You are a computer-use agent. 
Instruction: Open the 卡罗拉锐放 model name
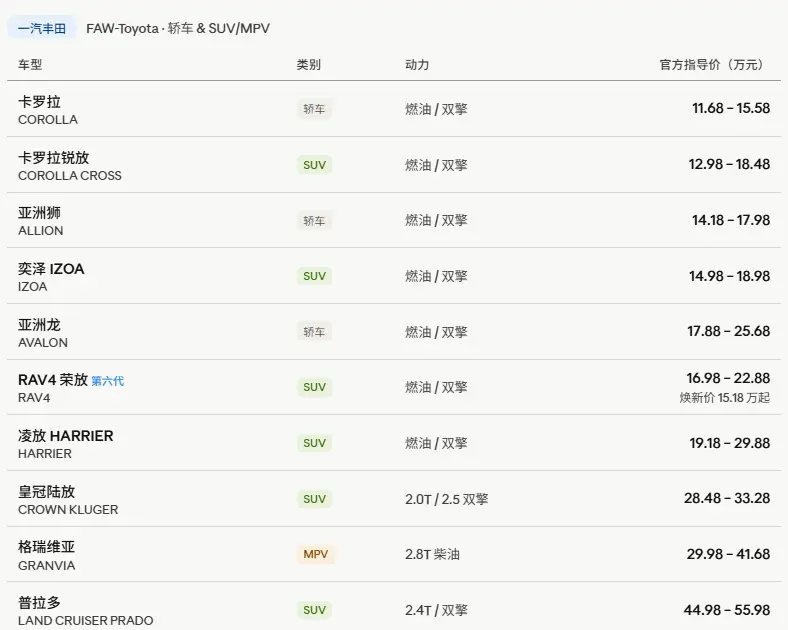54,158
